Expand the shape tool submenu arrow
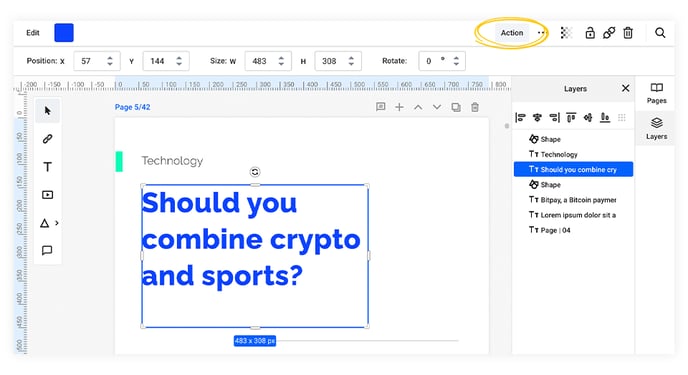 click(57, 223)
